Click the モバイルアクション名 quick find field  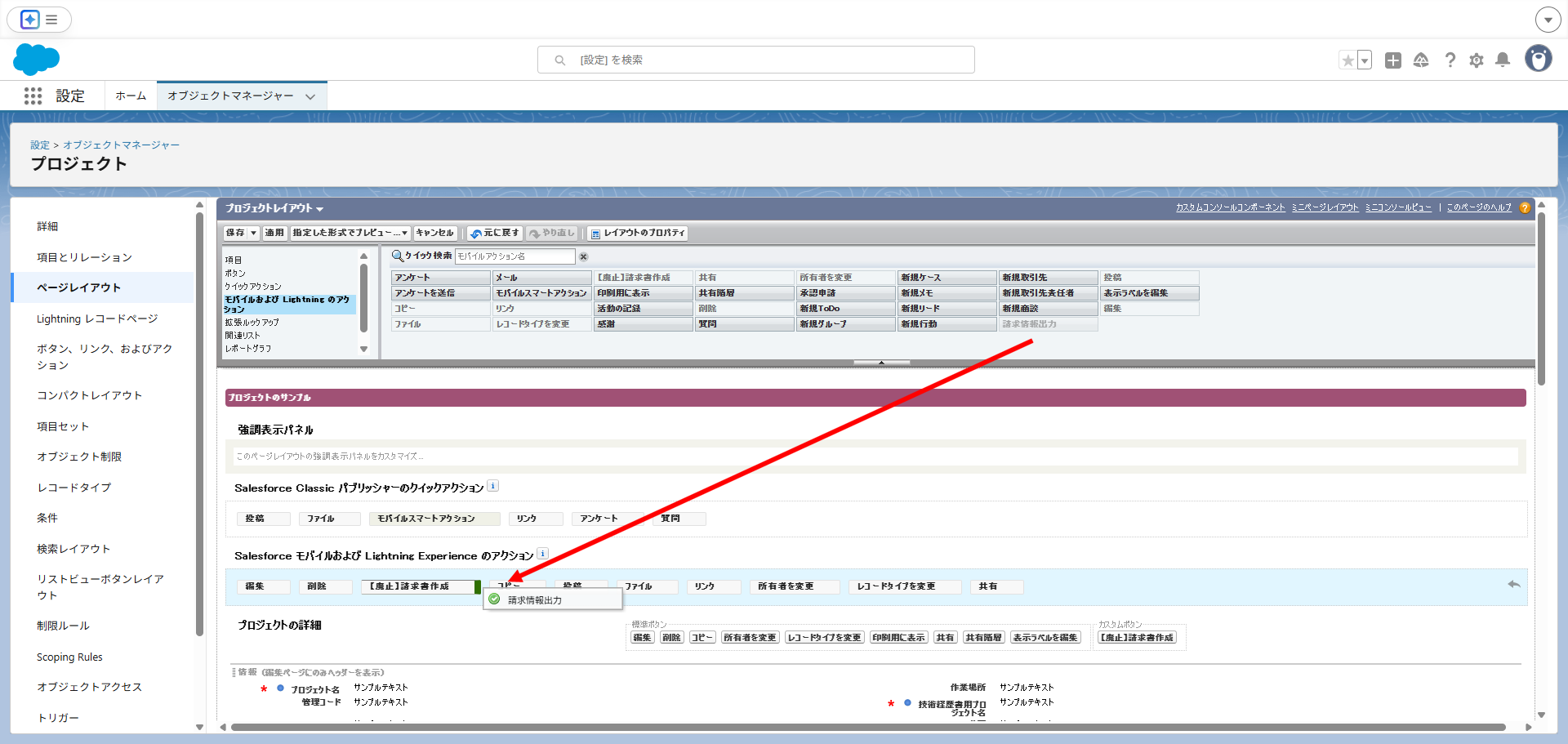514,256
